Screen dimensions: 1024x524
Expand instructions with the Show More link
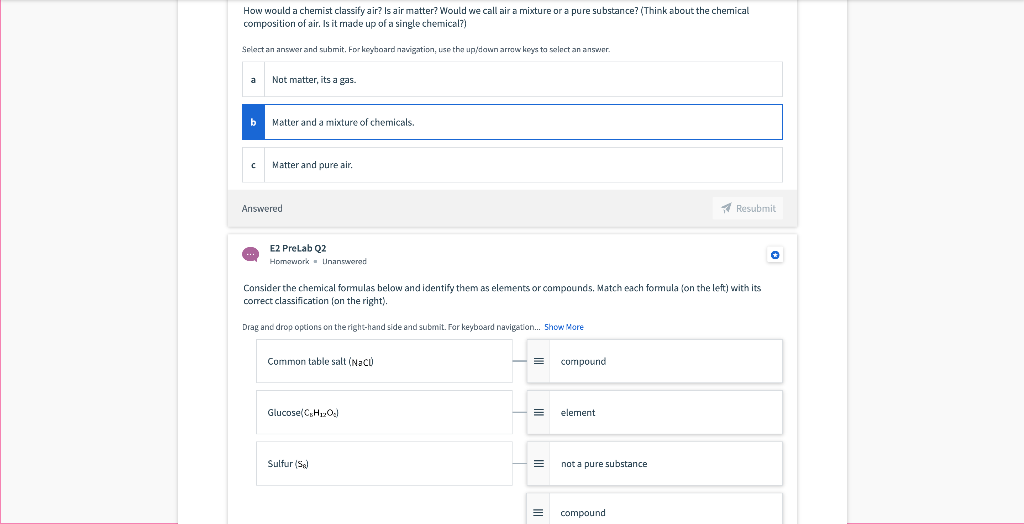point(564,327)
